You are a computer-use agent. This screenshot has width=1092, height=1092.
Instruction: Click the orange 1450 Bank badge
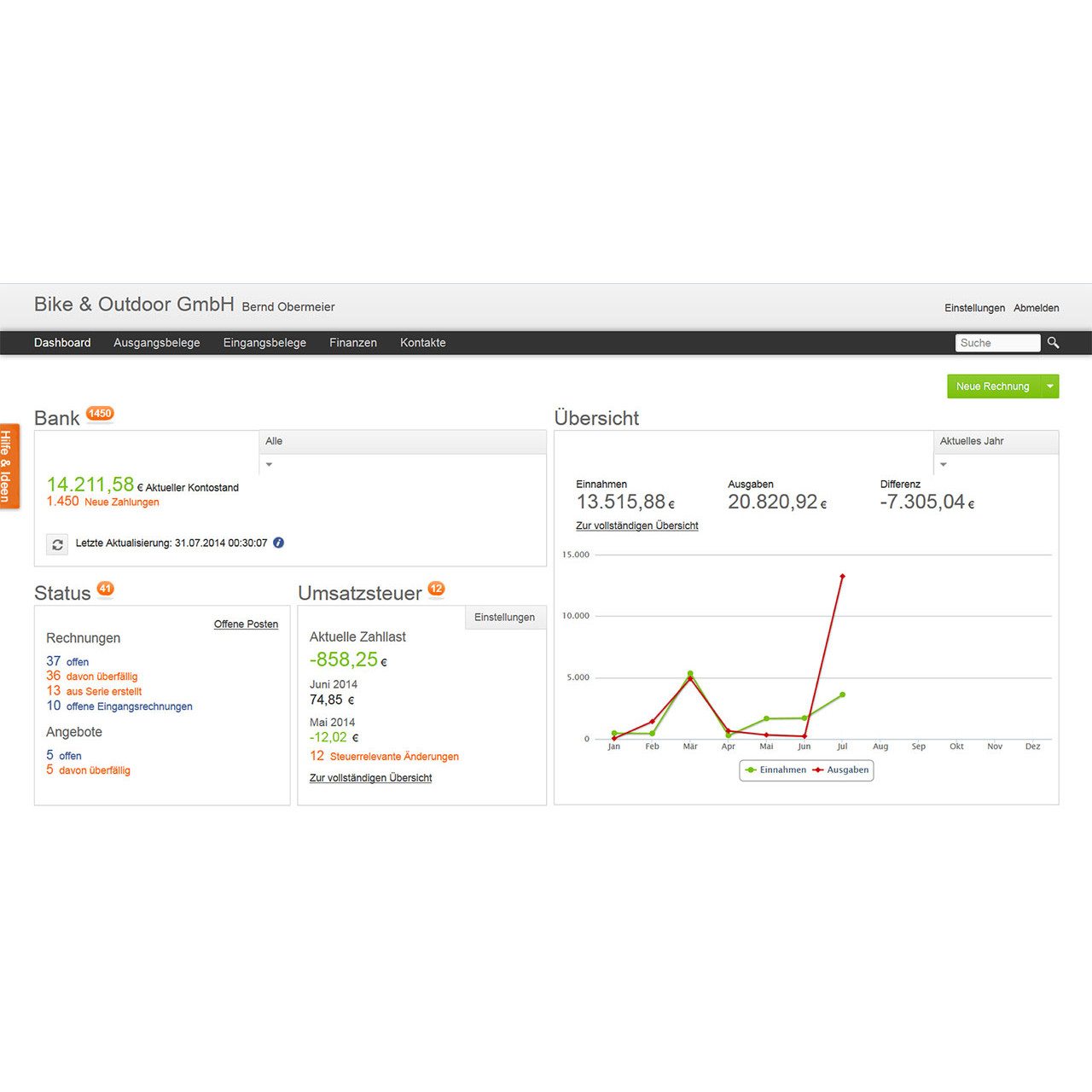(x=100, y=414)
